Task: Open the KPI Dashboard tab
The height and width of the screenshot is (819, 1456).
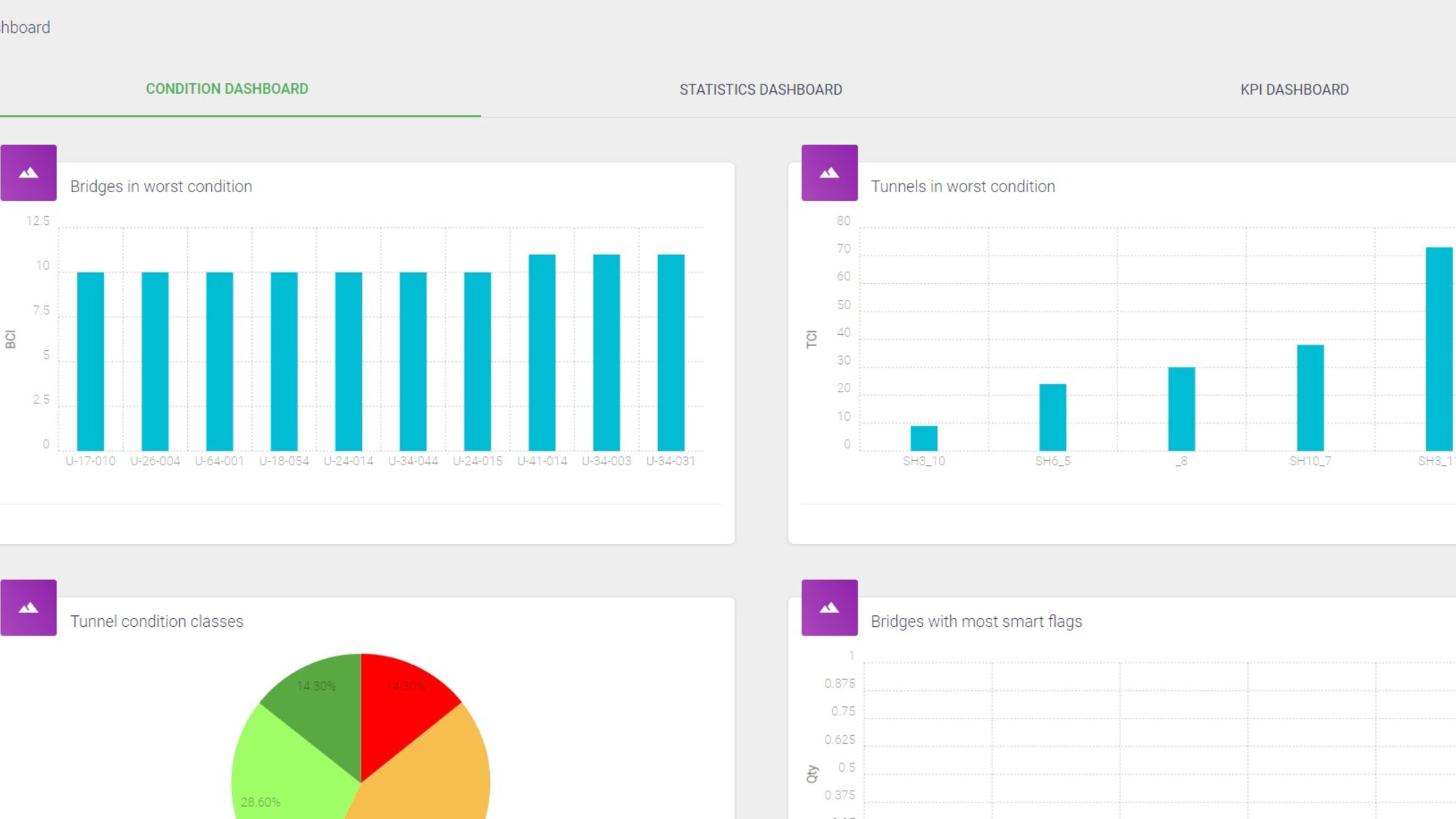Action: (1294, 90)
